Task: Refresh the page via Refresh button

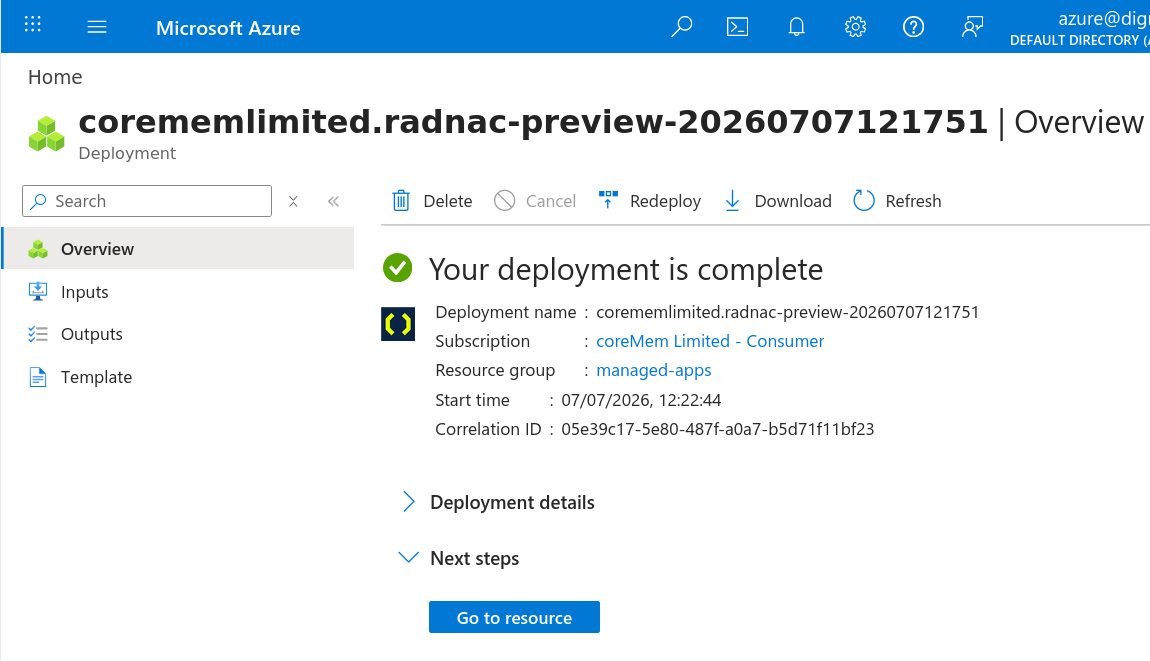Action: [x=897, y=201]
